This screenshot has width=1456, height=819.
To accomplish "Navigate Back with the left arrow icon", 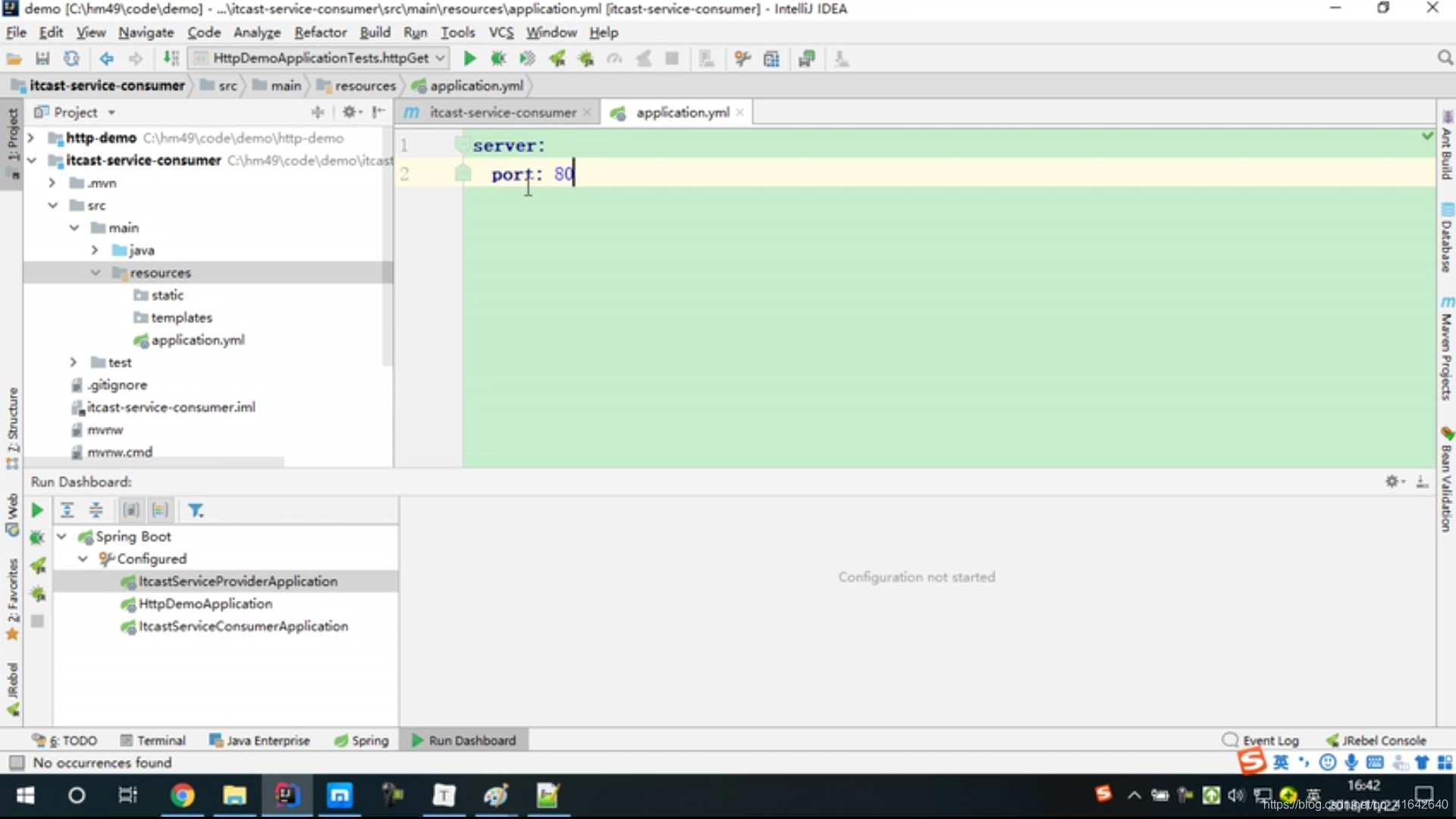I will click(x=106, y=58).
